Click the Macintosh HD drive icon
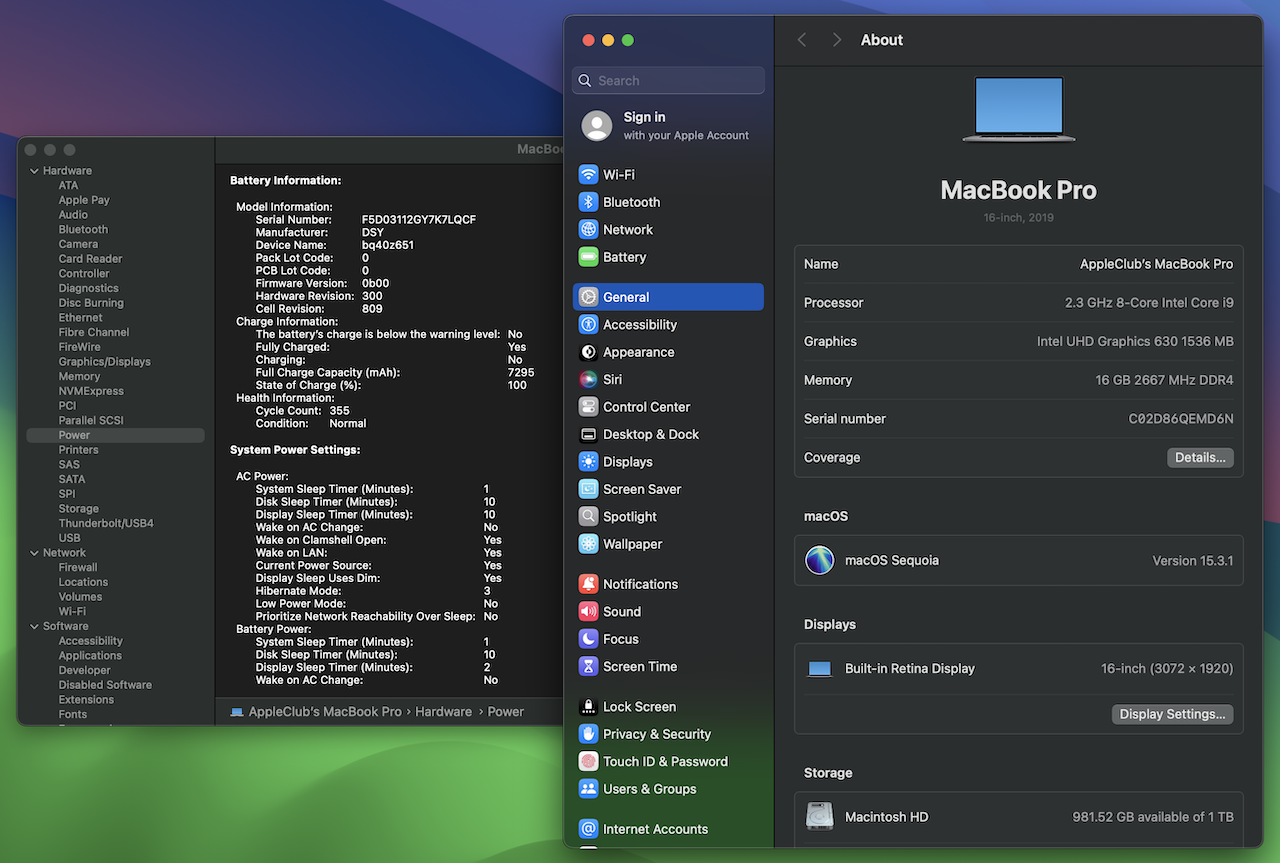Screen dimensions: 1280x863 point(820,816)
